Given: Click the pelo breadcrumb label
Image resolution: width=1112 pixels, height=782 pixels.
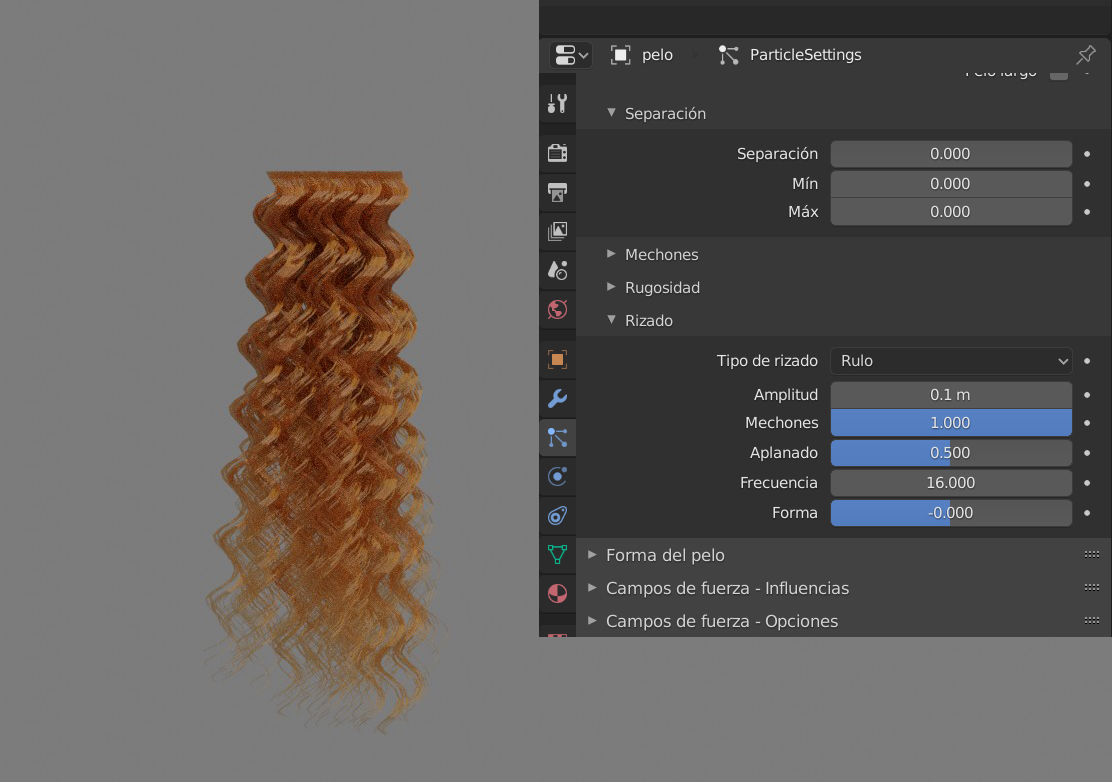Looking at the screenshot, I should coord(657,55).
